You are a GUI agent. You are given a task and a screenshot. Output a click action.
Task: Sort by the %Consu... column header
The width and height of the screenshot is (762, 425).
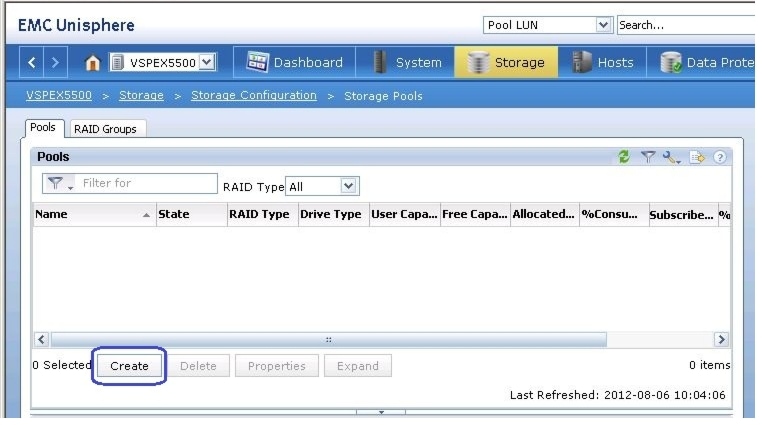point(614,214)
